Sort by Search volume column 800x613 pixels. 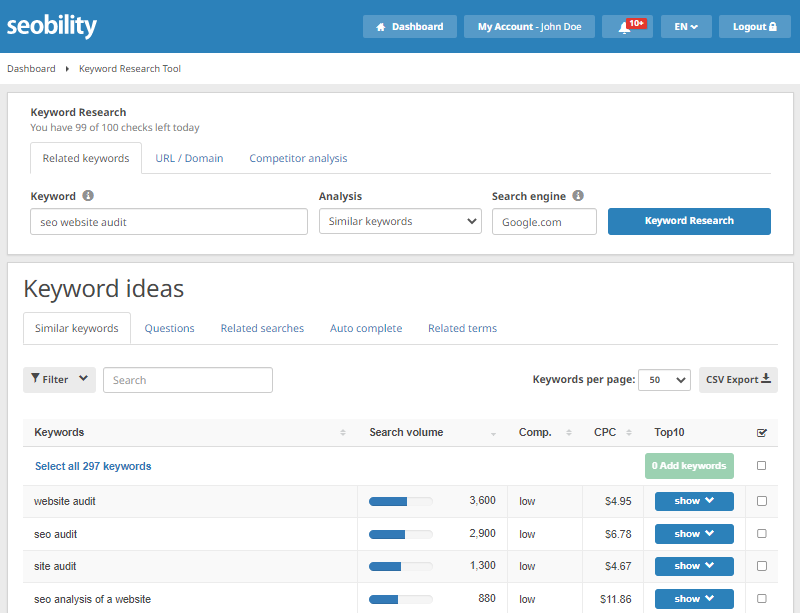coord(492,433)
